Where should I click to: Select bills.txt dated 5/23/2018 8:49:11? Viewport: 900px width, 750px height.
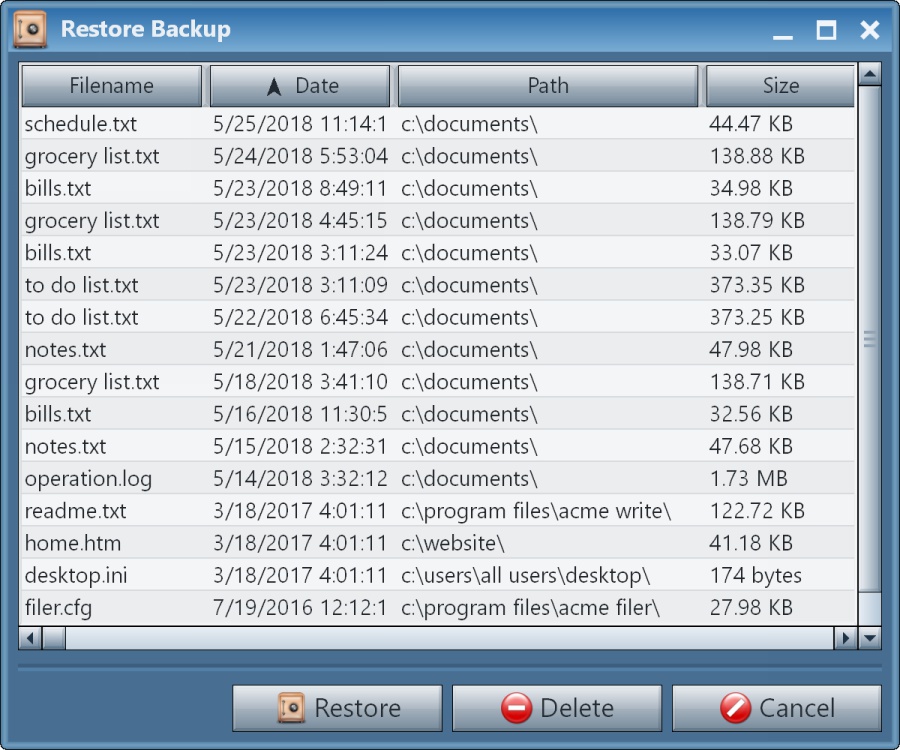437,188
